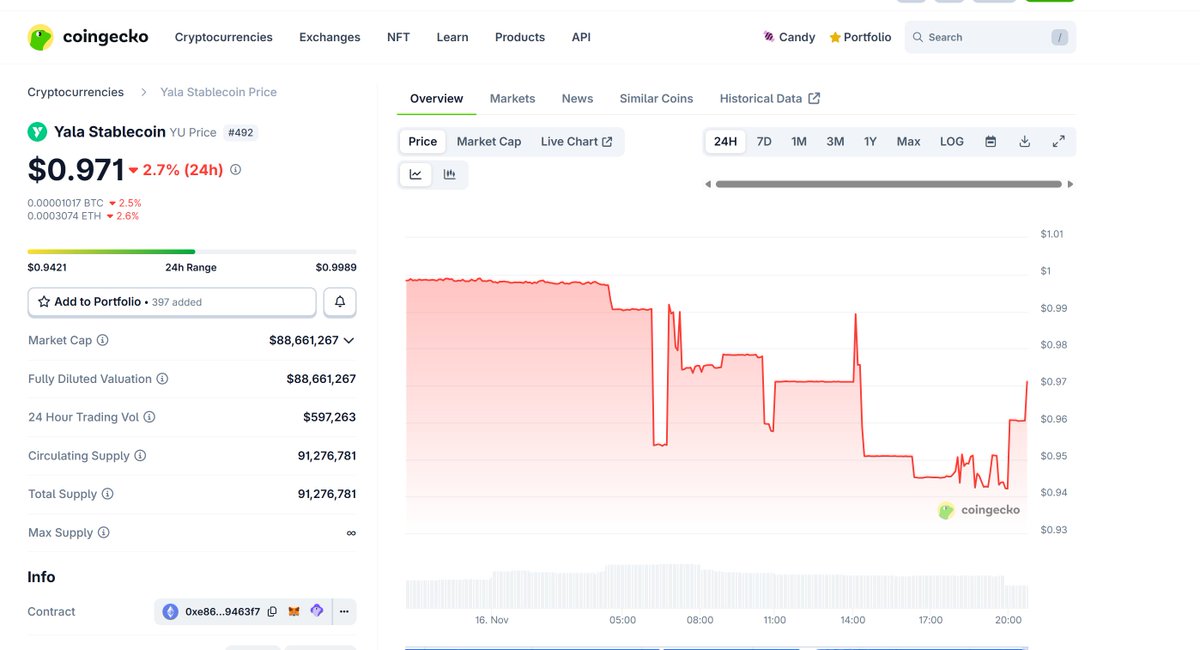Toggle LOG scale on chart
The width and height of the screenshot is (1200, 650).
[952, 142]
